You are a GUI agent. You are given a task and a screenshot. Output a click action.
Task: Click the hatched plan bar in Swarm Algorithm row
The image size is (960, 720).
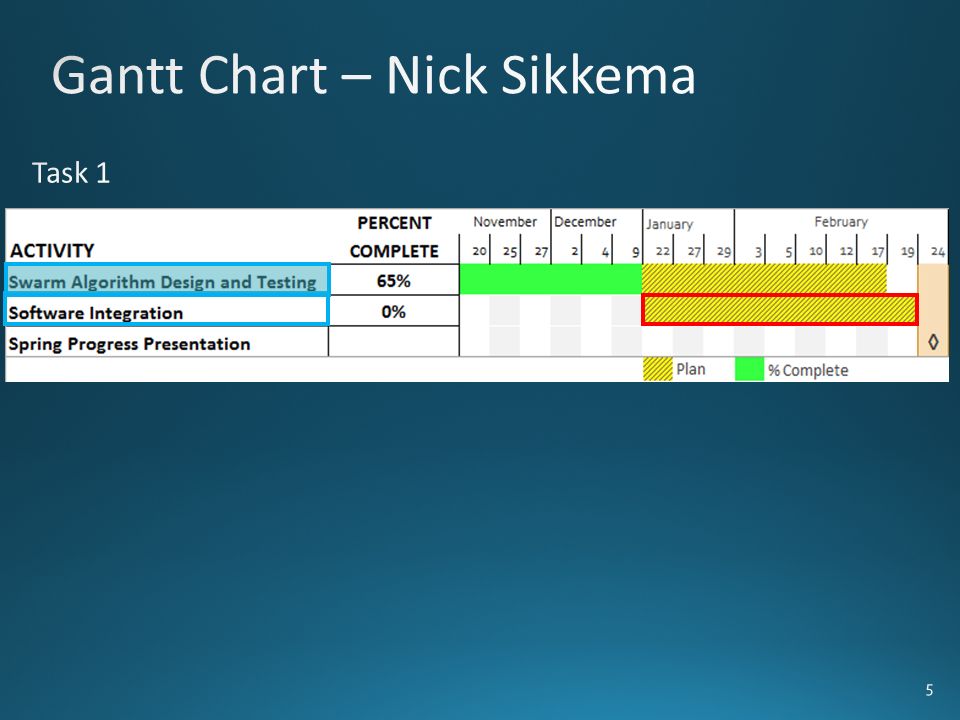[764, 279]
